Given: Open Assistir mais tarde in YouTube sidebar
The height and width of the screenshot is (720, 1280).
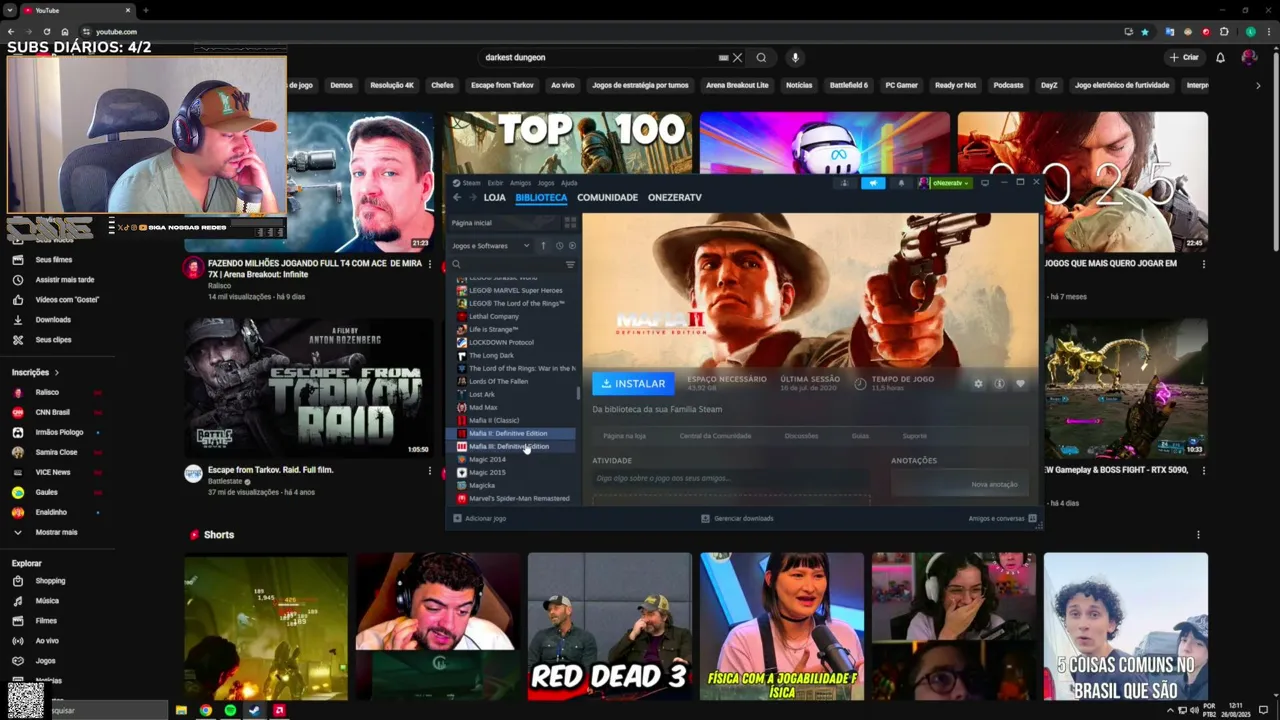Looking at the screenshot, I should click(65, 279).
